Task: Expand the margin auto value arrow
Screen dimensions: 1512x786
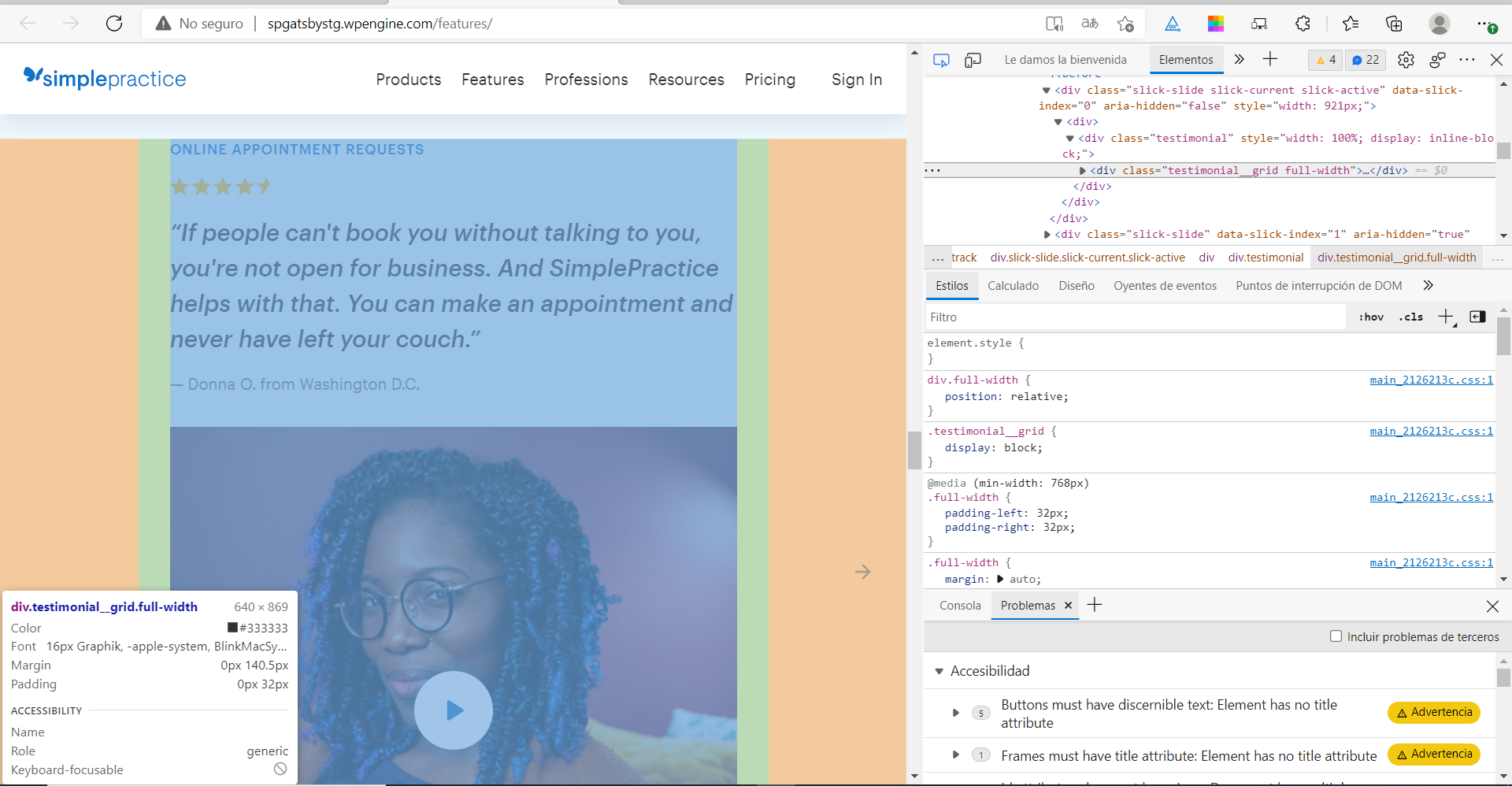Action: (x=999, y=580)
